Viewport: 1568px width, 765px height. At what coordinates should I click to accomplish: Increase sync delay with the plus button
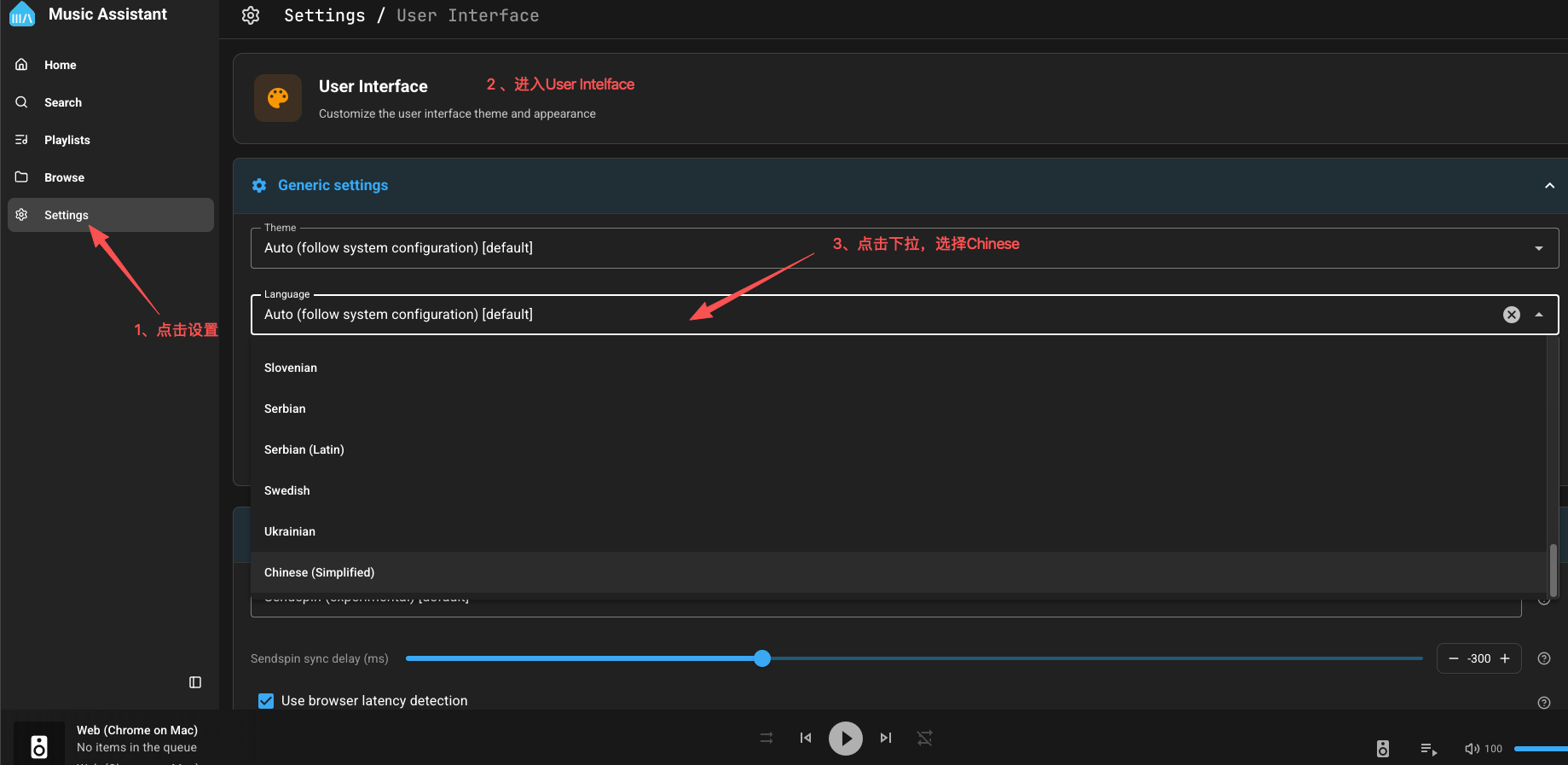(x=1505, y=658)
